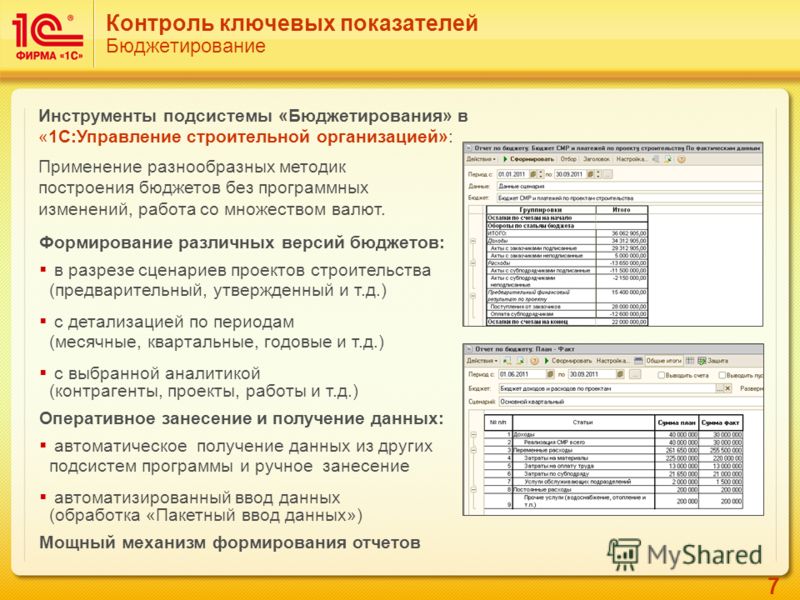Toggle the Выводить счета checkbox
Viewport: 800px width, 600px height.
tap(661, 375)
